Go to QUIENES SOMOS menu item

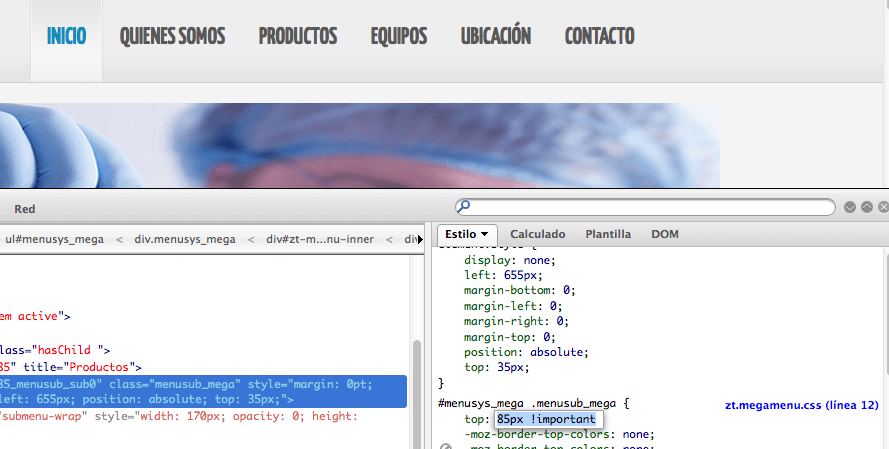click(172, 36)
